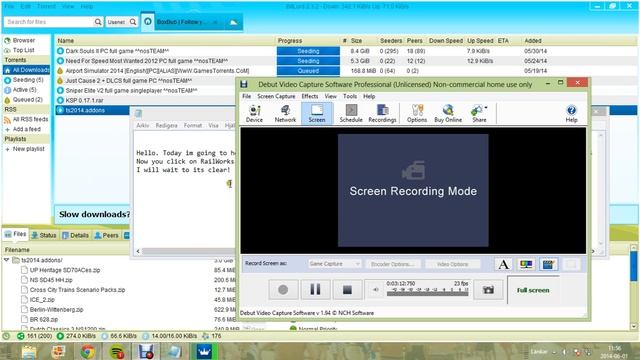Tick the UP Heritage SD70ACes.zip checkbox
Viewport: 640px width, 360px height.
pos(24,270)
